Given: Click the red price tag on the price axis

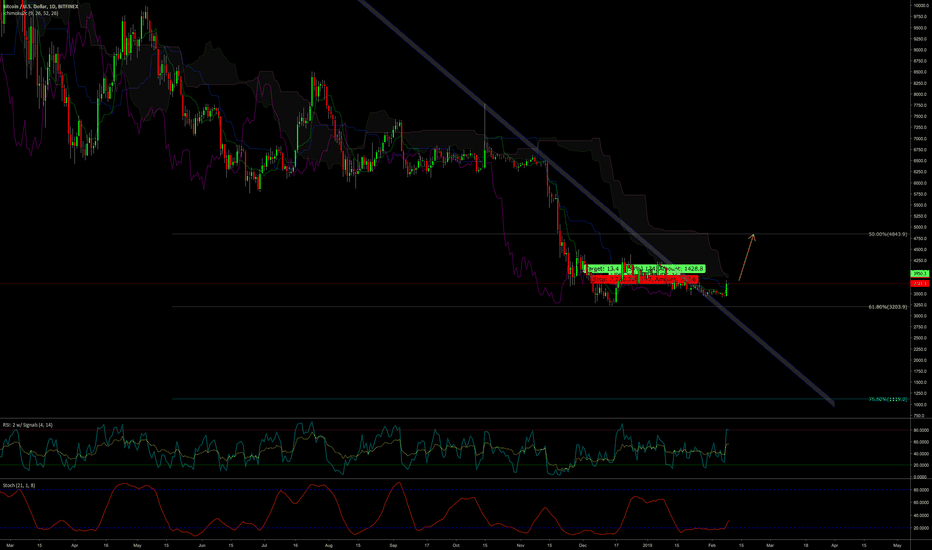Looking at the screenshot, I should (920, 284).
